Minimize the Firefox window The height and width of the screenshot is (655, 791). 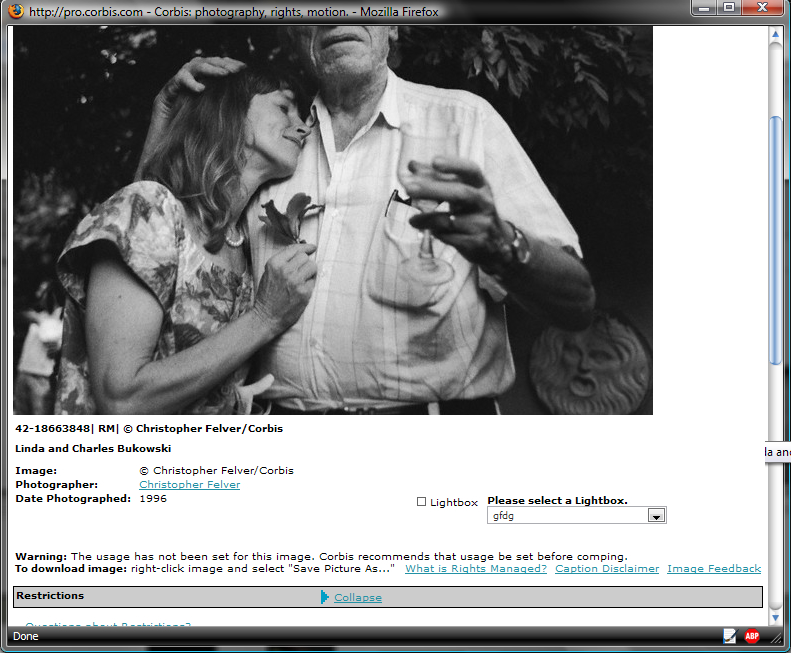click(x=704, y=8)
